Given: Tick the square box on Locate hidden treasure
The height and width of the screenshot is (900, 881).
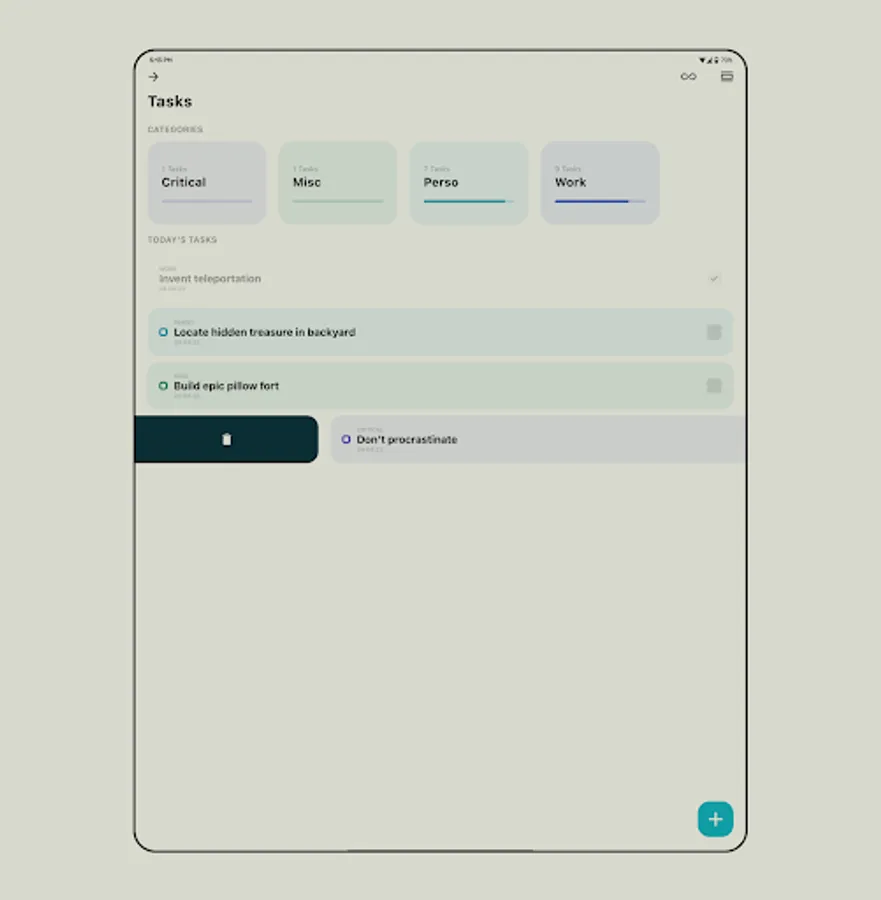Looking at the screenshot, I should click(713, 332).
